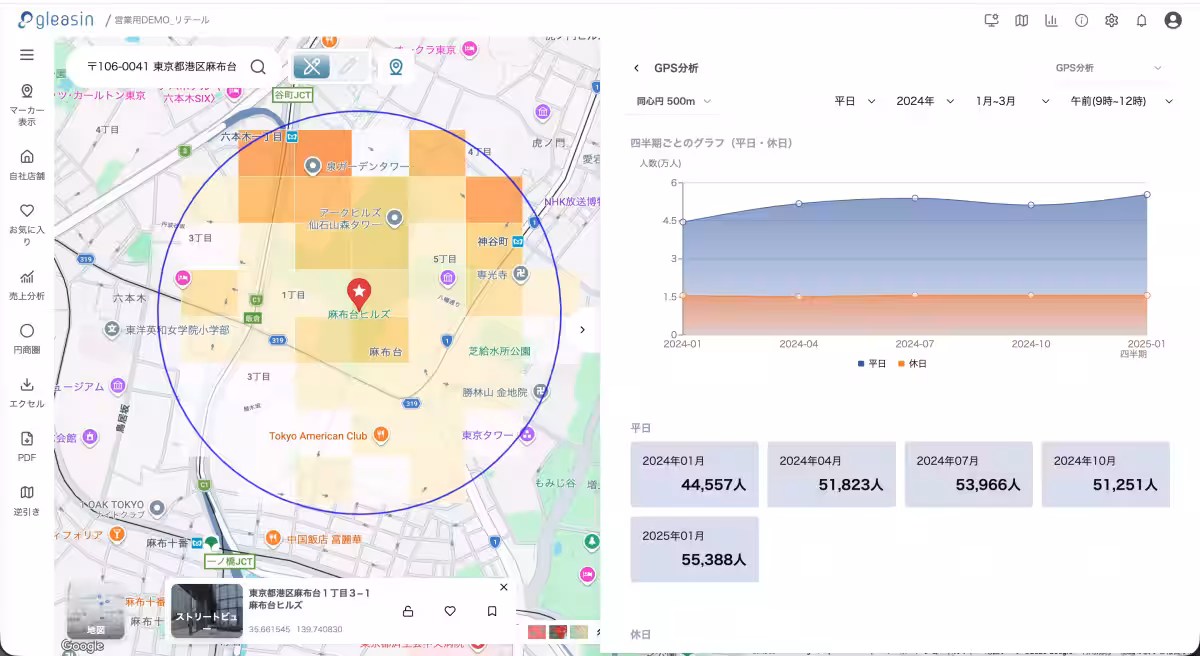Open the GPS分析 analysis type dropdown
The height and width of the screenshot is (656, 1200).
tap(1109, 68)
